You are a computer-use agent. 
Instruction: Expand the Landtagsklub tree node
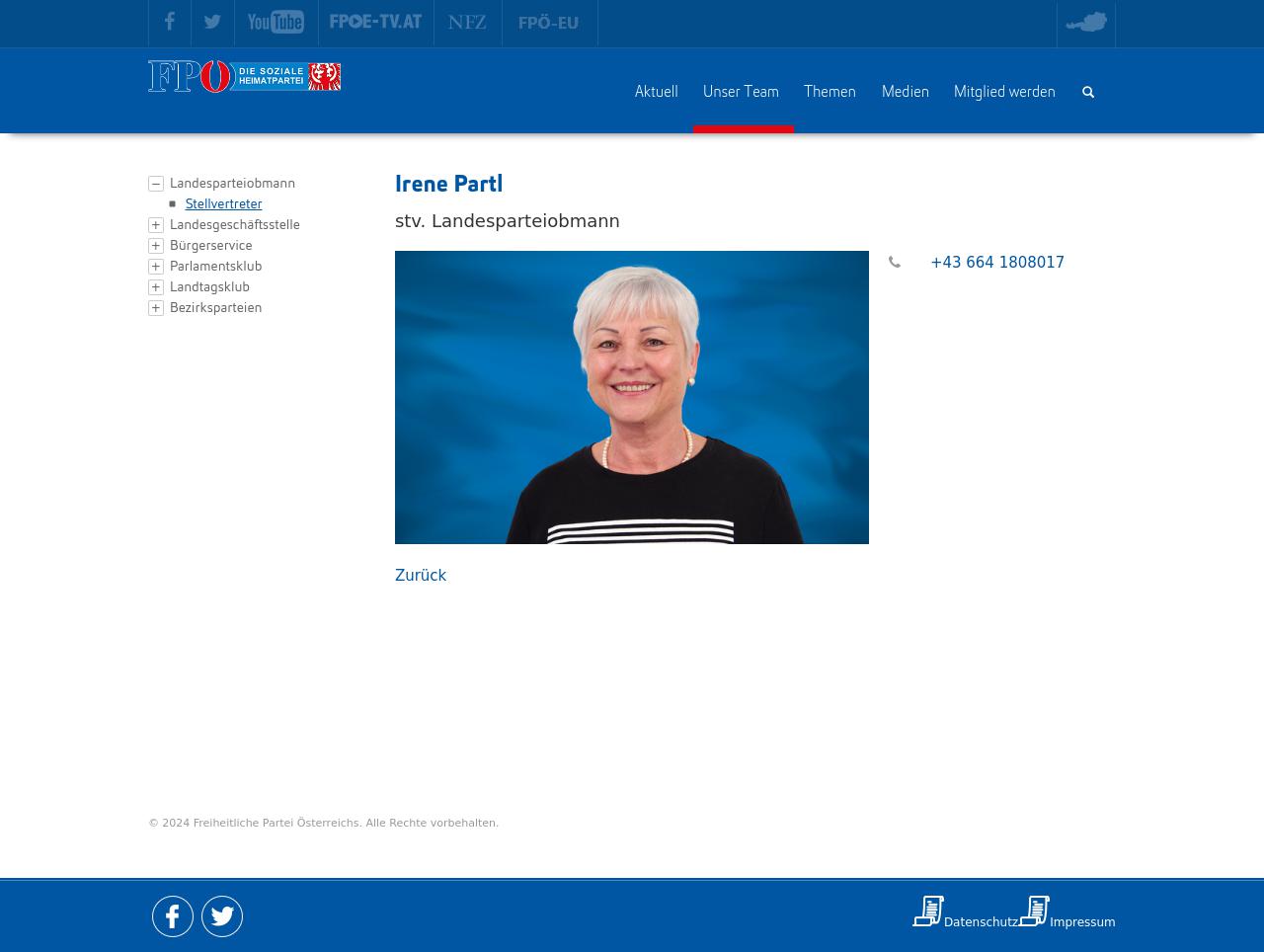(x=156, y=287)
